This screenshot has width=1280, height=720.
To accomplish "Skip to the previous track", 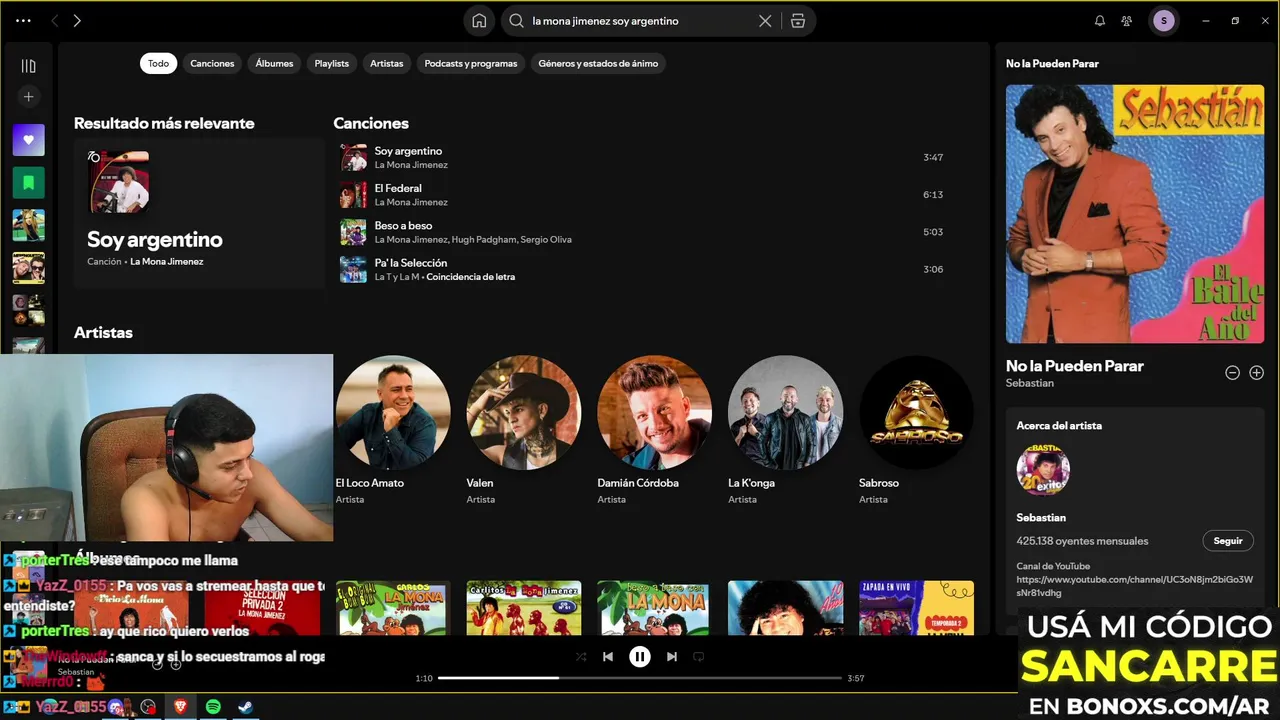I will (608, 657).
